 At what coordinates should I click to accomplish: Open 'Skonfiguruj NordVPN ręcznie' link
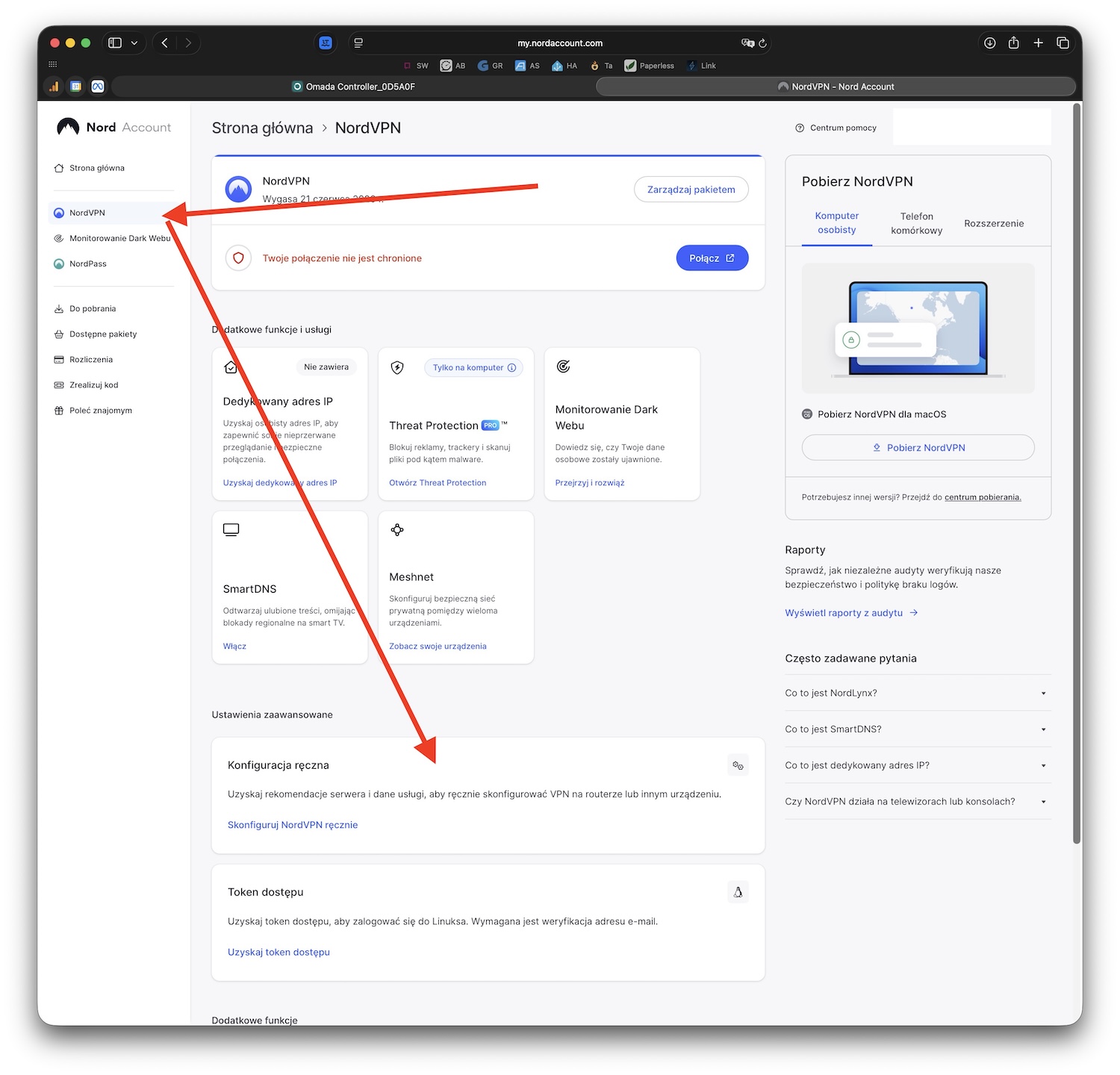click(x=293, y=825)
